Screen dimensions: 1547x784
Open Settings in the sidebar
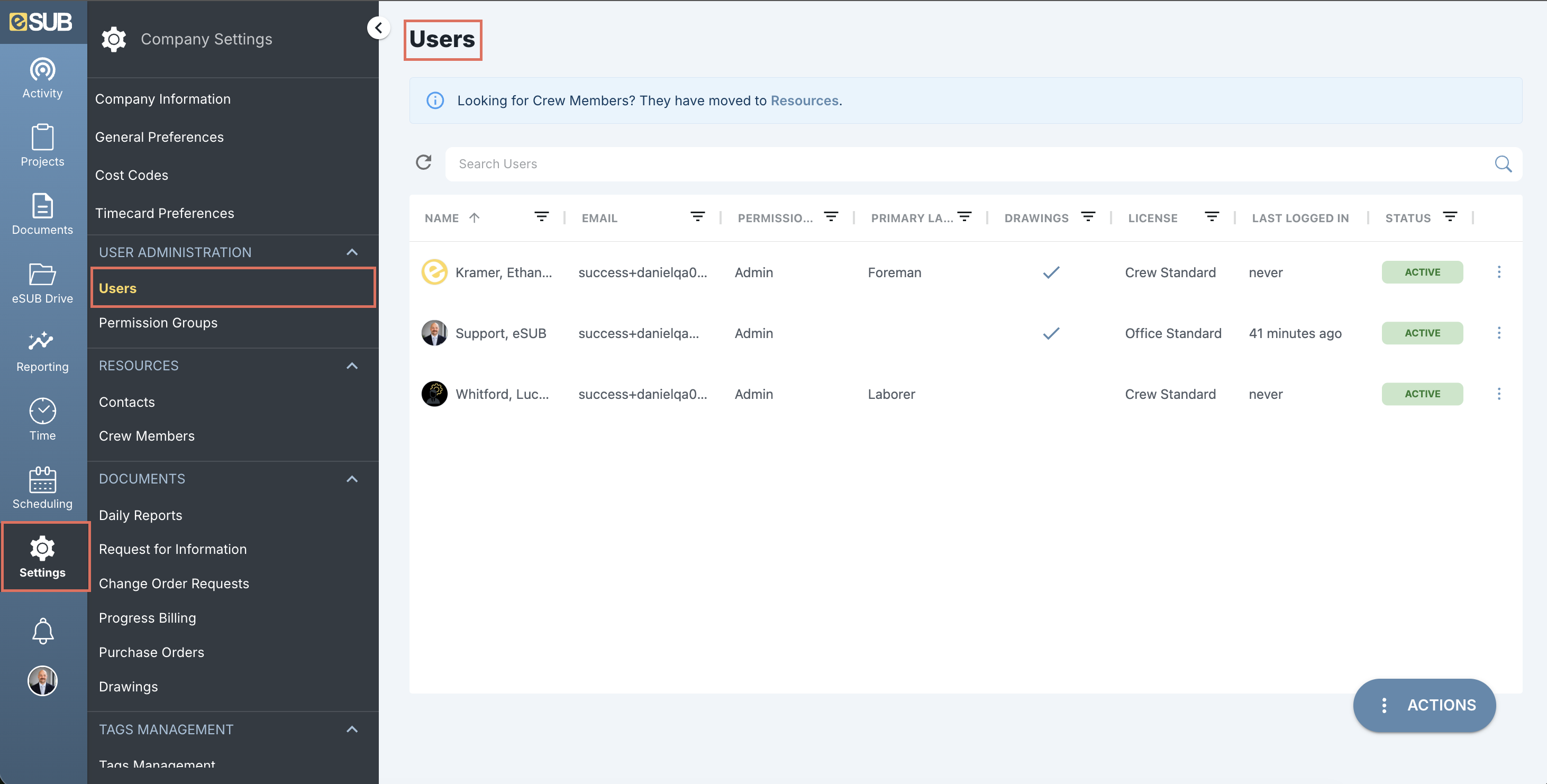click(43, 557)
